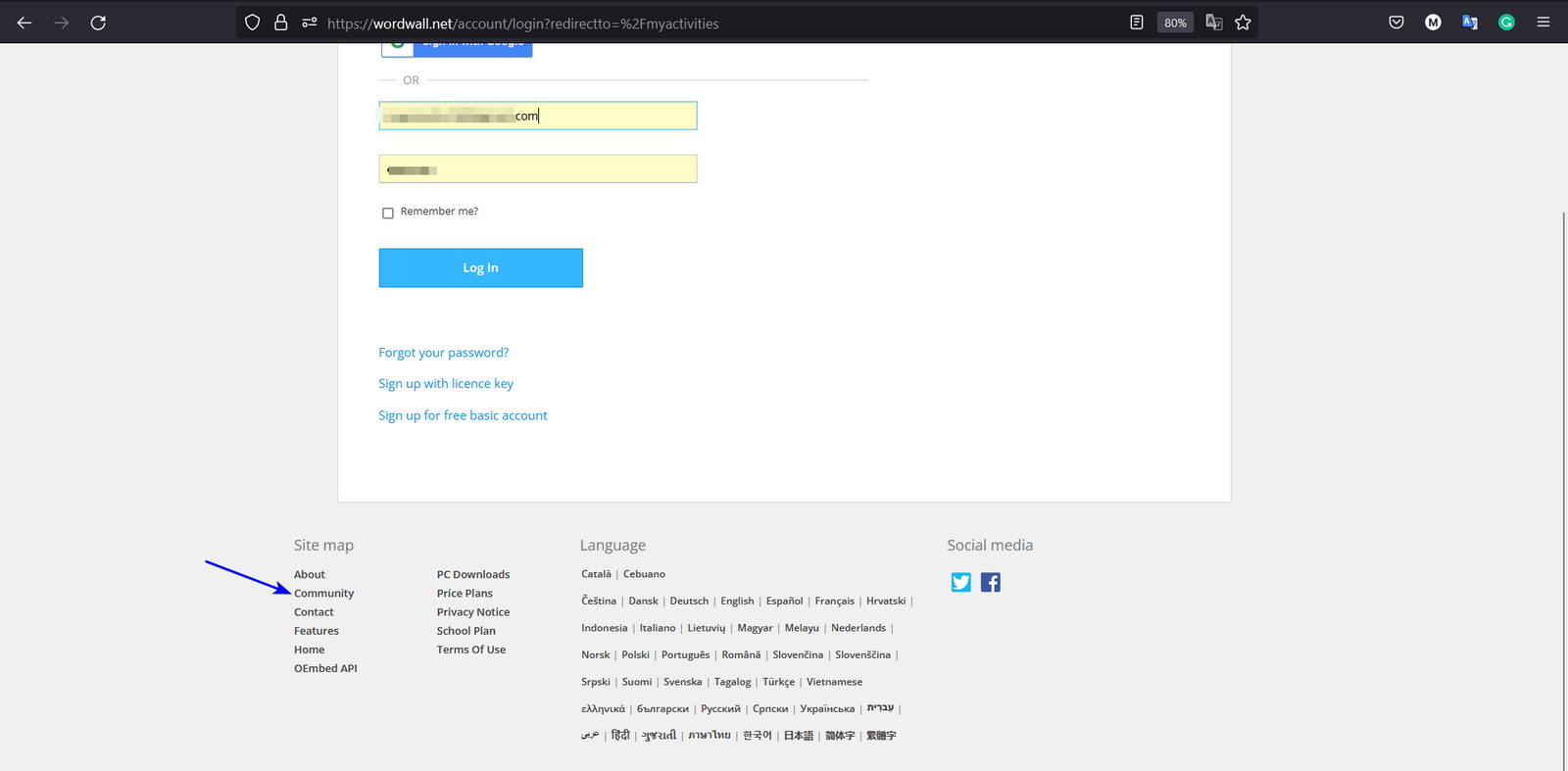Click the translate page icon in address bar
This screenshot has width=1568, height=771.
coord(1213,23)
